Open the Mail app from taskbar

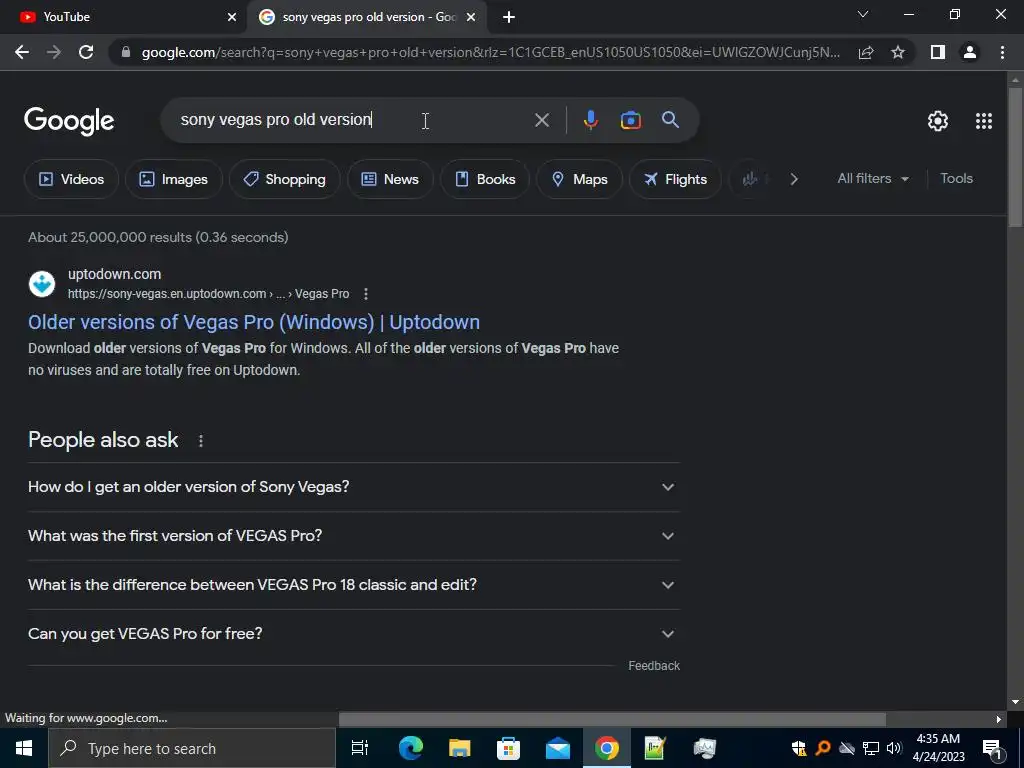(x=557, y=748)
